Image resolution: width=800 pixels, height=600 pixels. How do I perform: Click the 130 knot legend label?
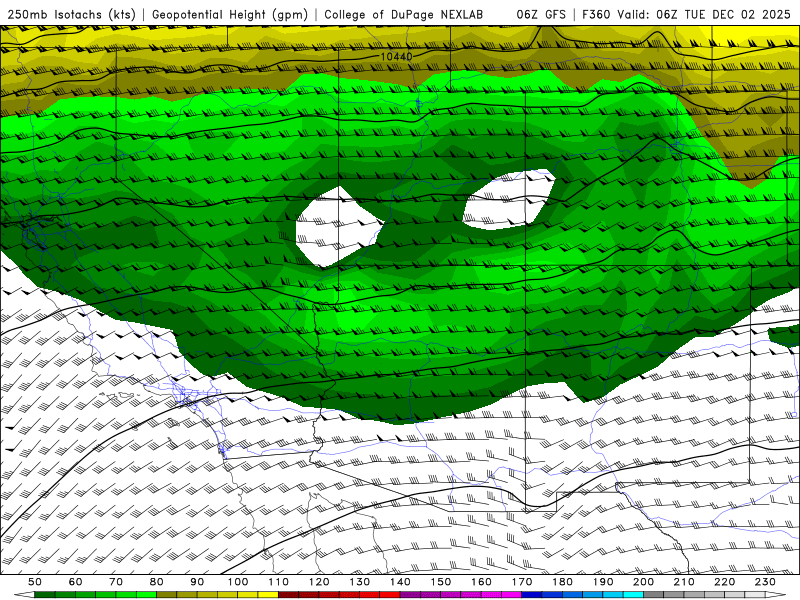pos(360,582)
